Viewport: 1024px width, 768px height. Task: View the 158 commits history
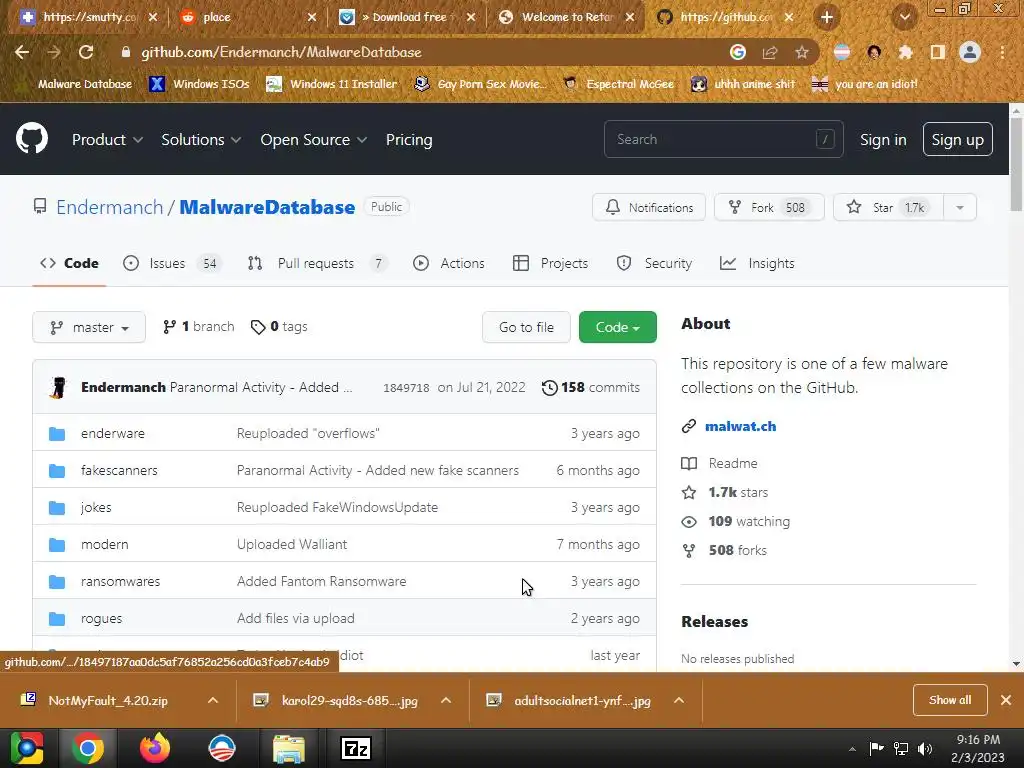tap(591, 387)
